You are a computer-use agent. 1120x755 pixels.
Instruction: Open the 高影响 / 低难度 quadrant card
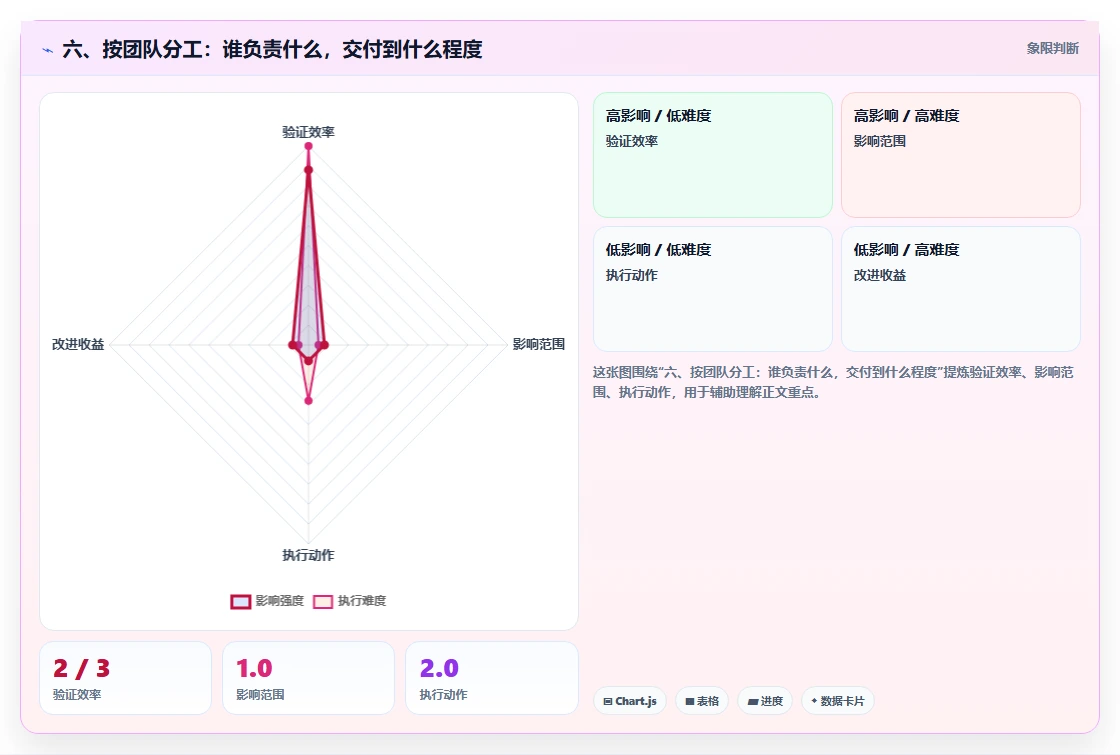713,155
